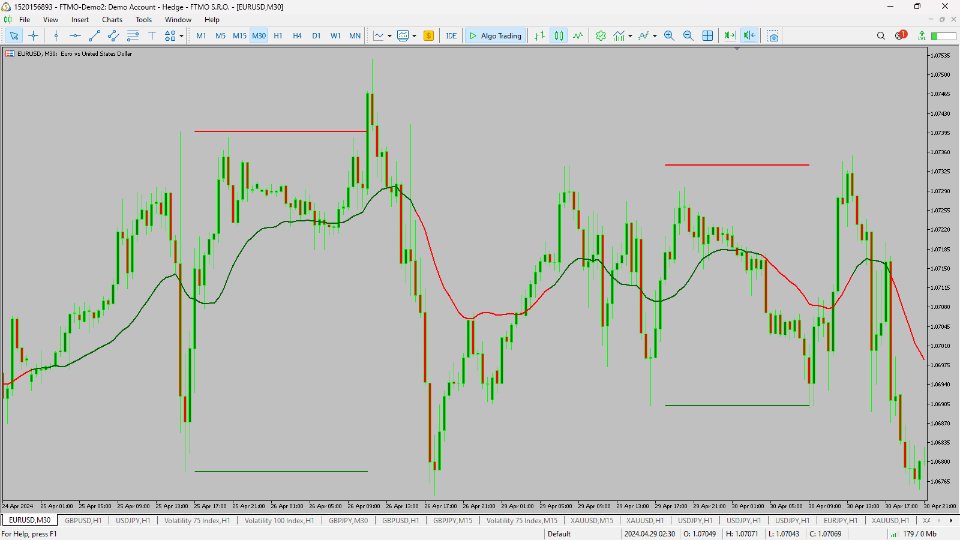
Task: Switch to the GBPJPY,M30 chart tab
Action: [x=348, y=520]
